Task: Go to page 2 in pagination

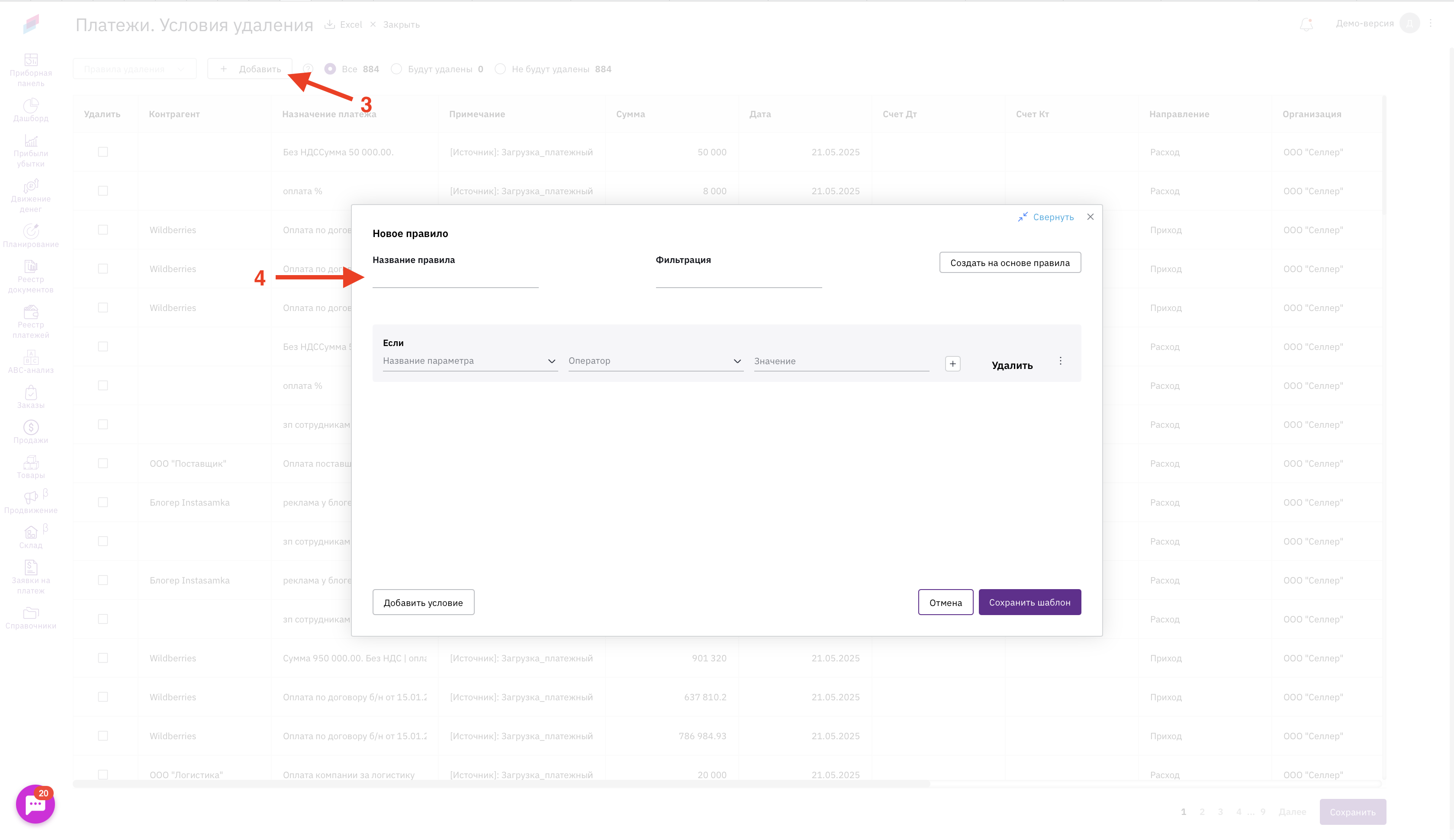Action: 1202,812
